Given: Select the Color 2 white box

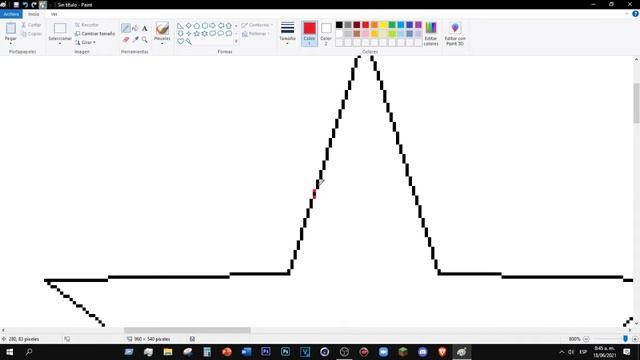Looking at the screenshot, I should pyautogui.click(x=326, y=33).
